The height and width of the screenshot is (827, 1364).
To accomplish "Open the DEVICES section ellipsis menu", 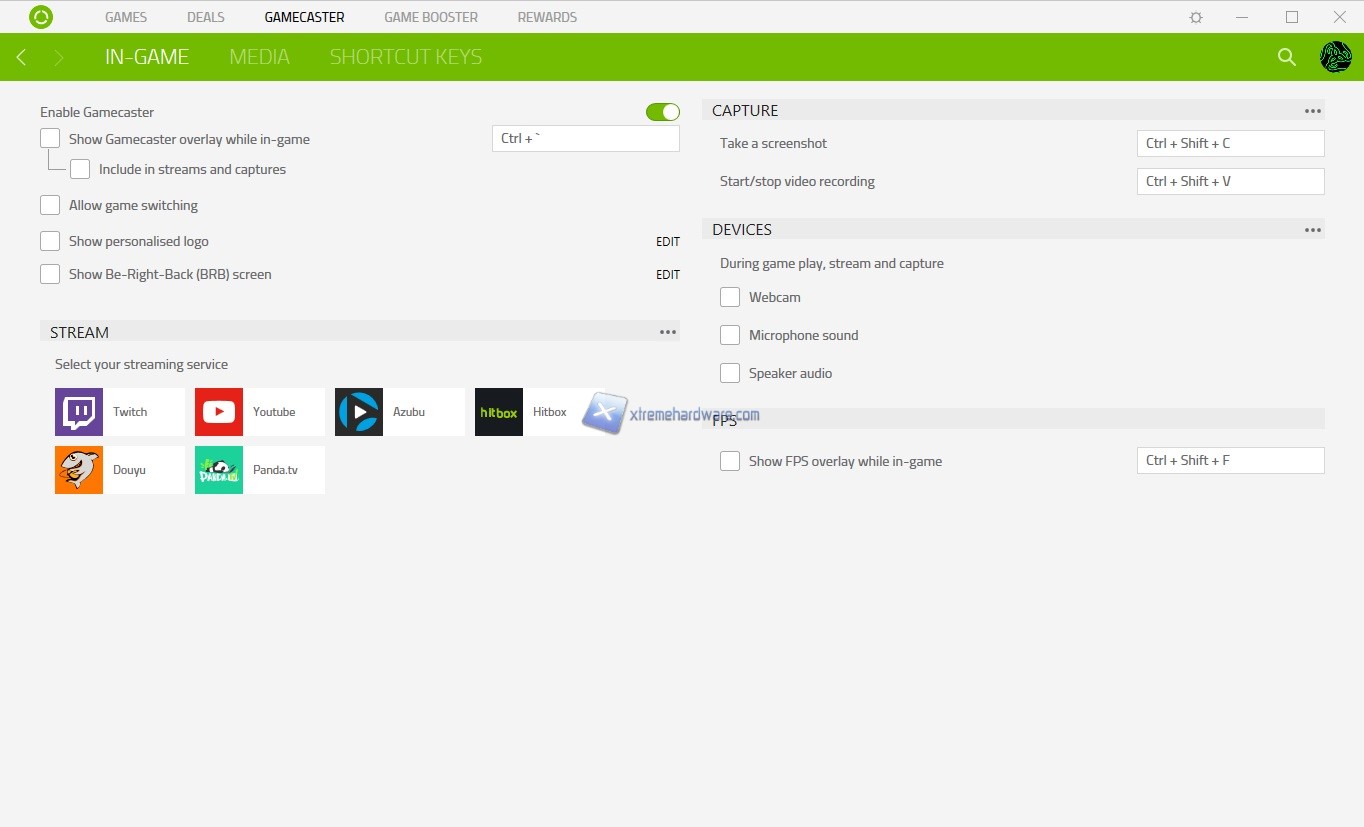I will coord(1313,230).
